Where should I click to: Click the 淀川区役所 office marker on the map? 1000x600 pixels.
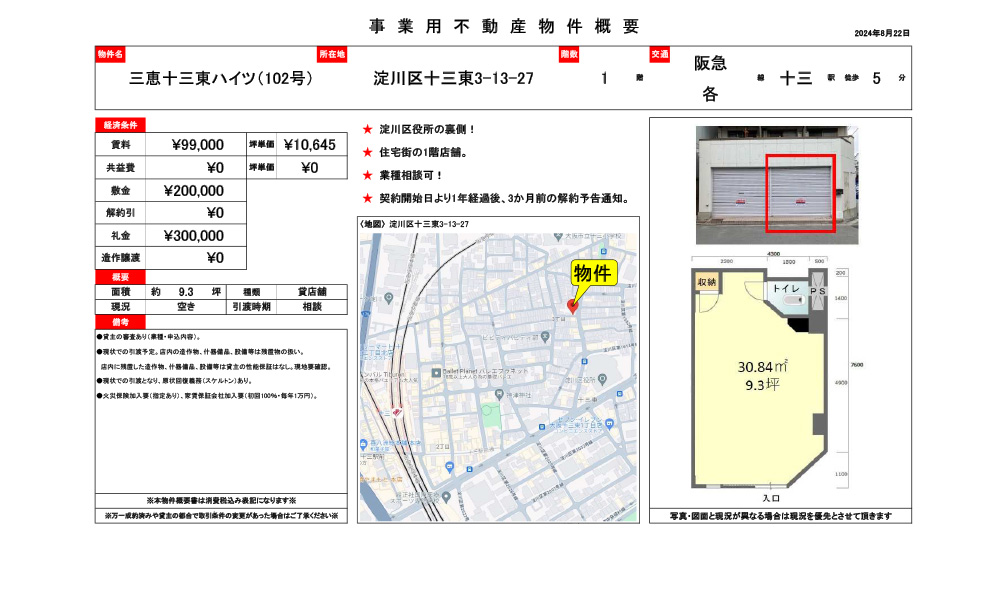pos(602,379)
